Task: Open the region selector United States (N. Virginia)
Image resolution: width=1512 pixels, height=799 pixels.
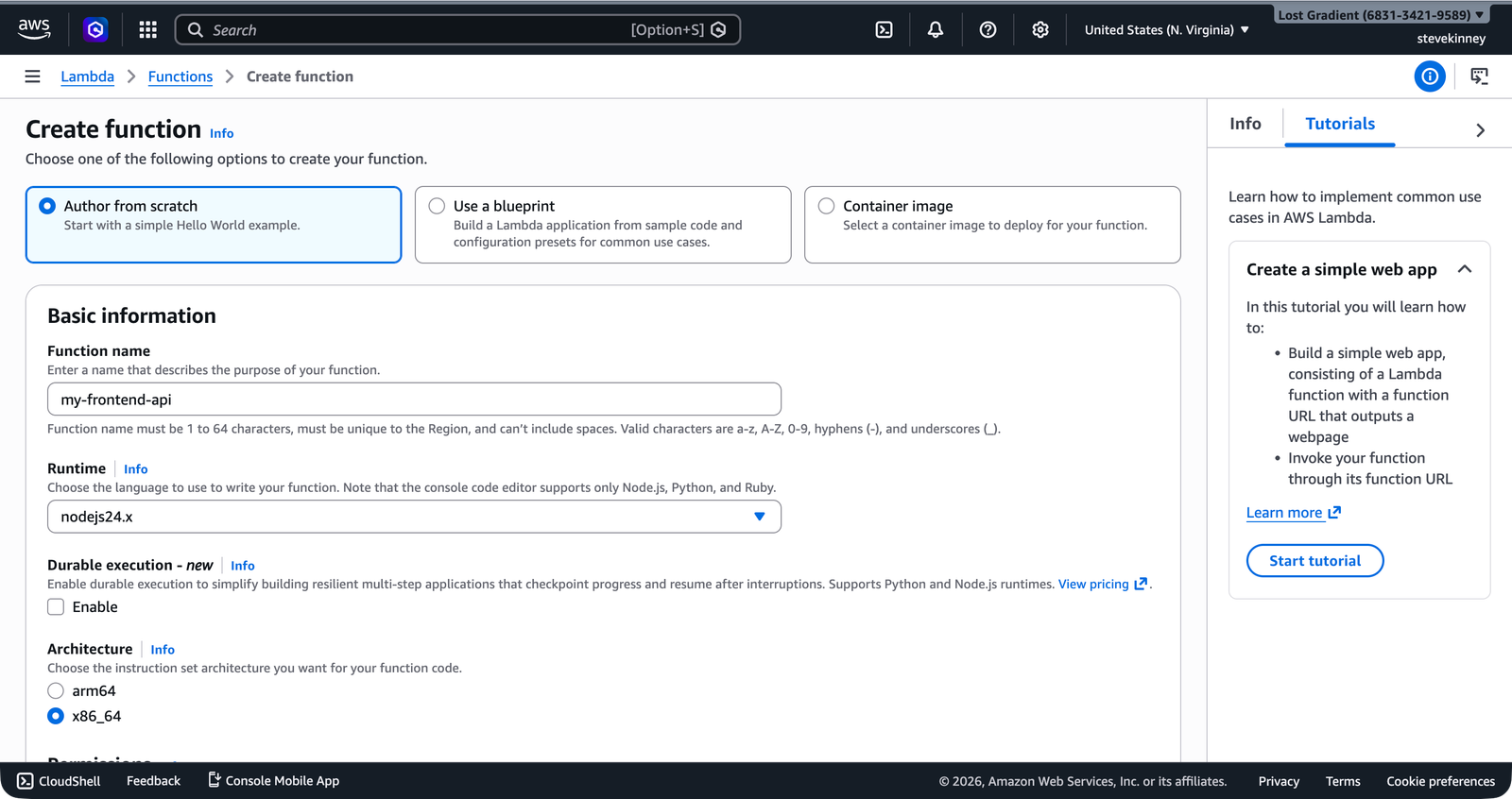Action: pyautogui.click(x=1167, y=29)
